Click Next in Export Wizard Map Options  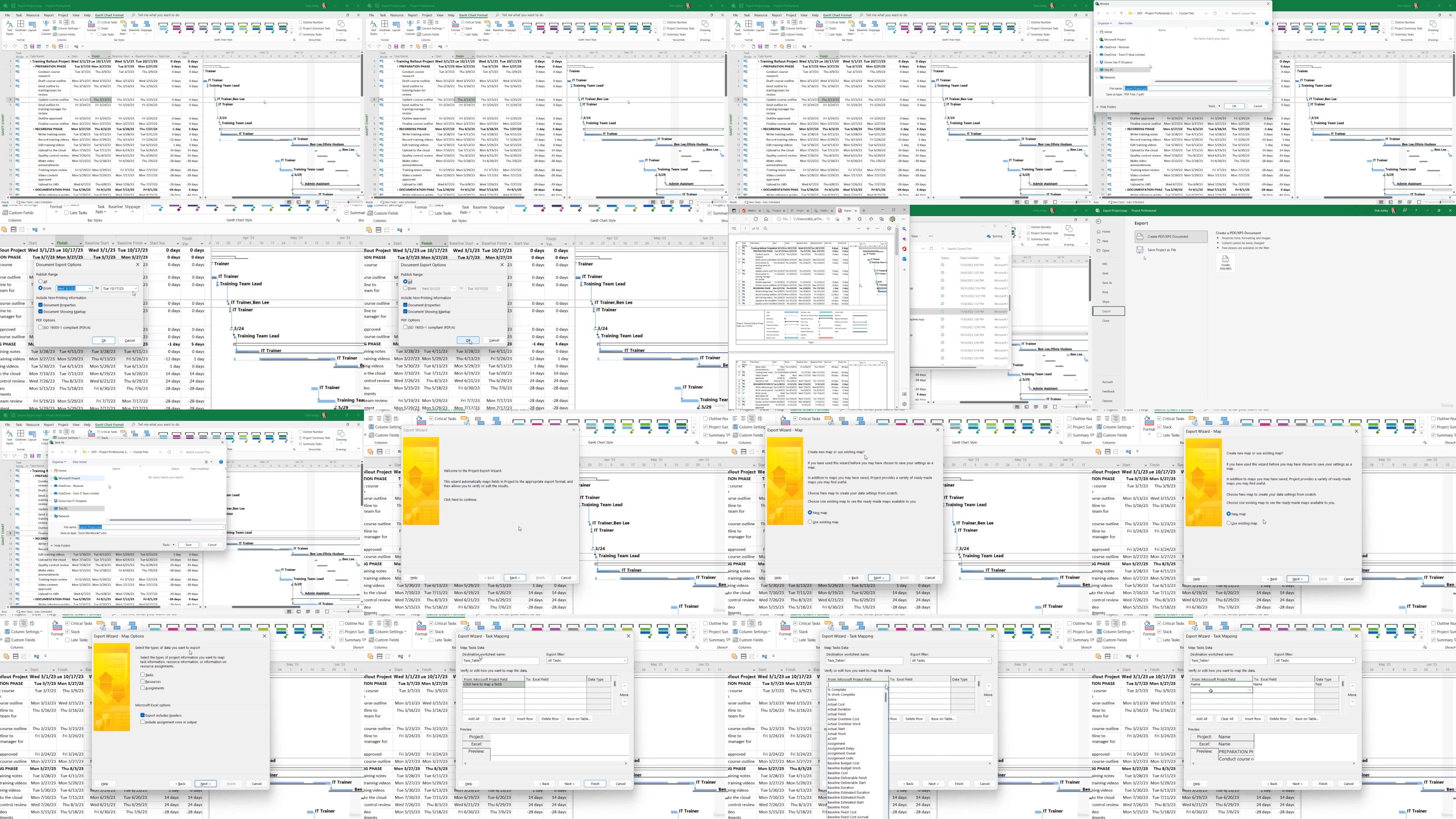pos(205,784)
